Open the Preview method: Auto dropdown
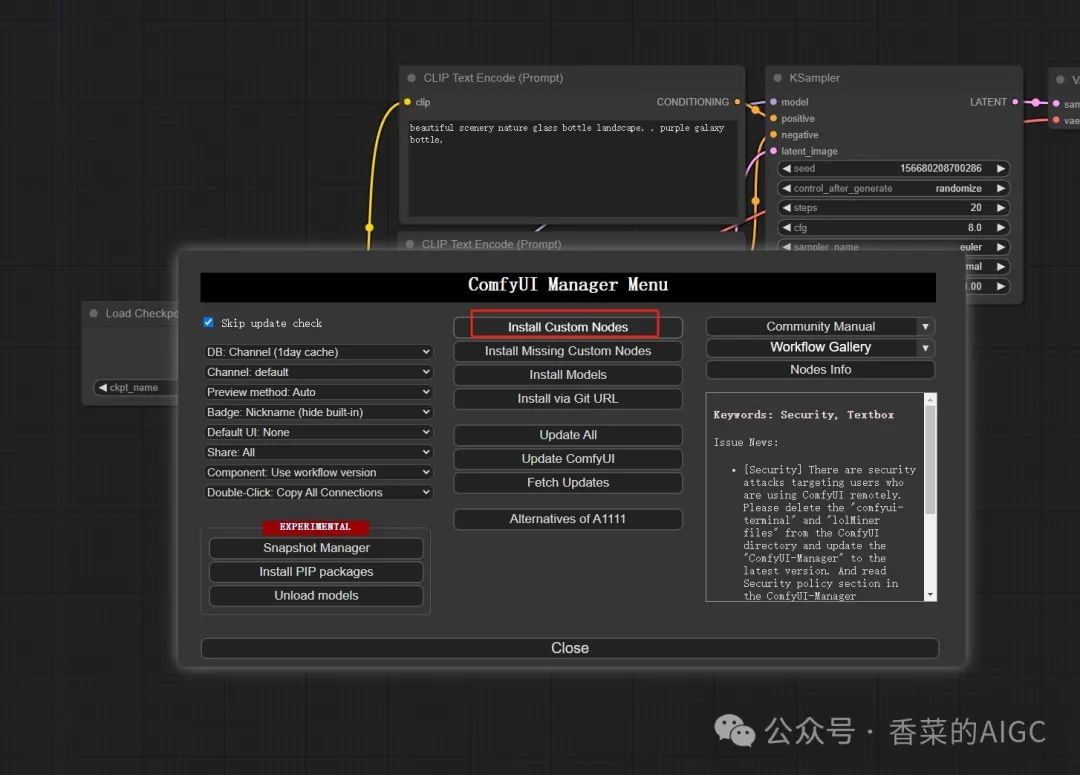Viewport: 1080px width, 775px height. pyautogui.click(x=318, y=392)
